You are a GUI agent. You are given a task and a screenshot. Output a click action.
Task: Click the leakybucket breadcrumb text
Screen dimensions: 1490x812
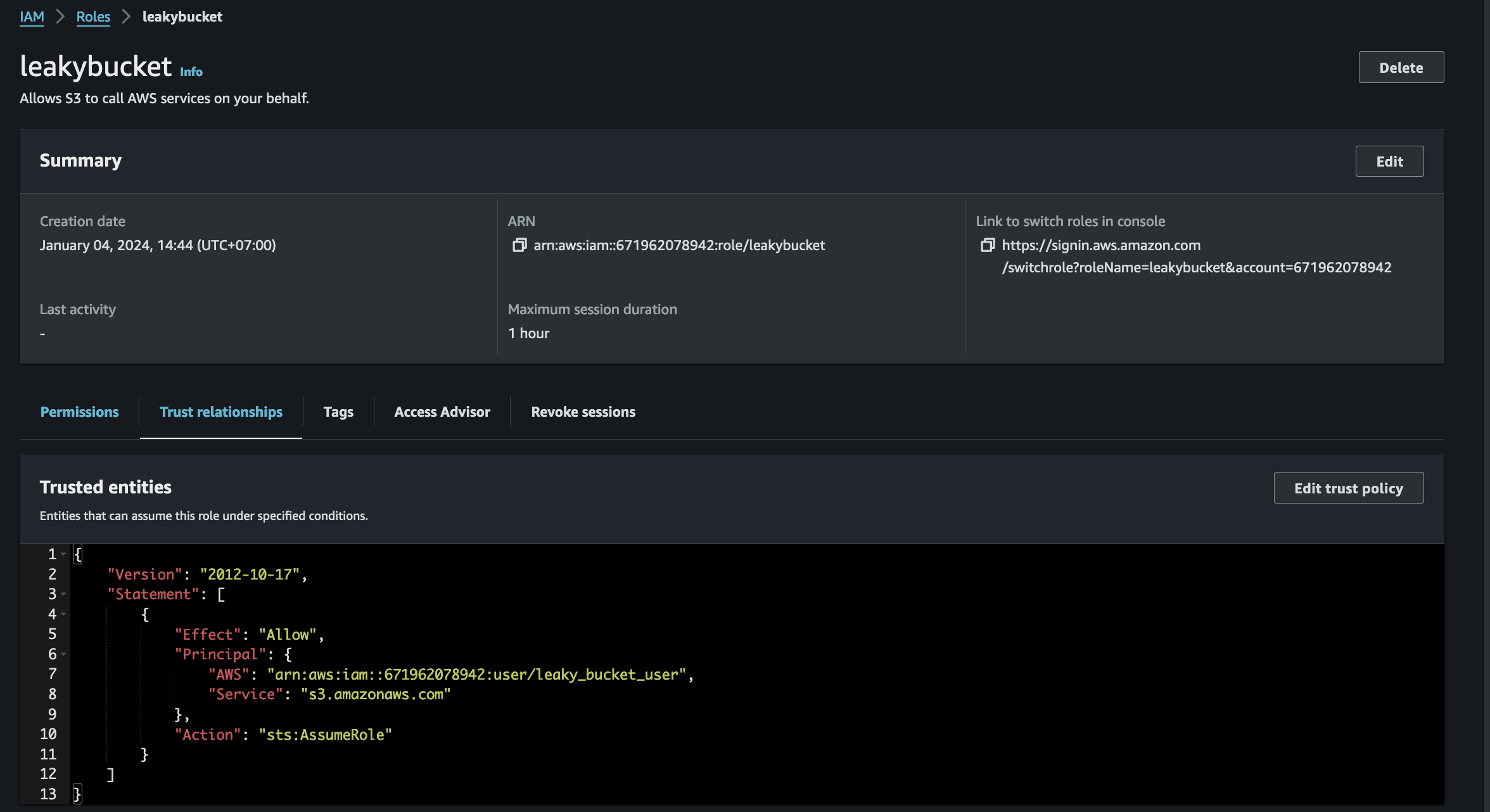coord(182,16)
